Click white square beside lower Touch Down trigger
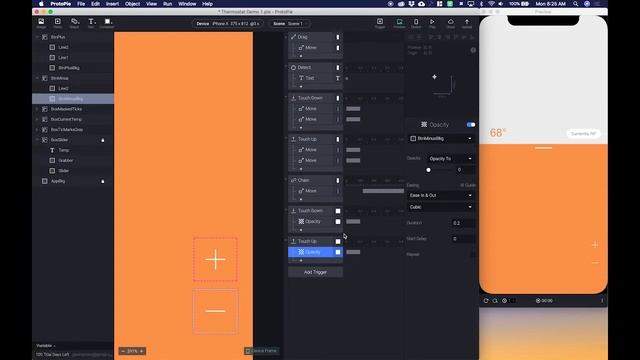The width and height of the screenshot is (640, 360). [338, 211]
